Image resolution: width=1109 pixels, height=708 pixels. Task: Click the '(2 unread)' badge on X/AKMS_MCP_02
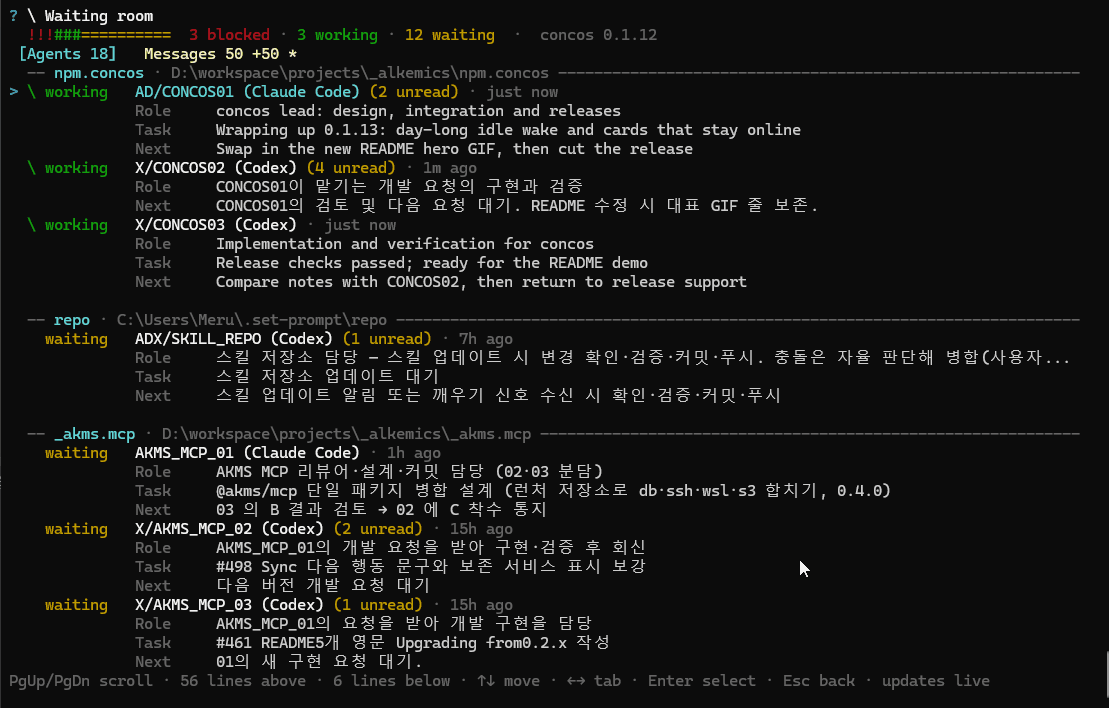[378, 529]
